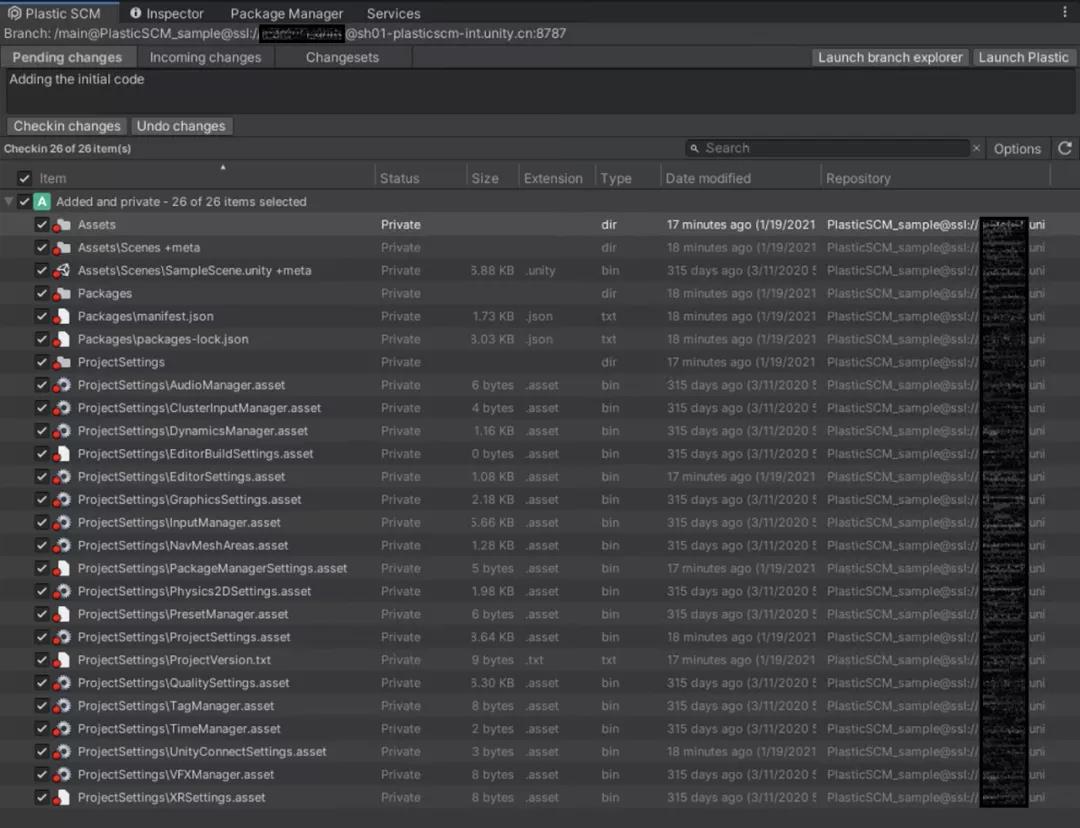
Task: Select the Pending changes tab
Action: [x=67, y=57]
